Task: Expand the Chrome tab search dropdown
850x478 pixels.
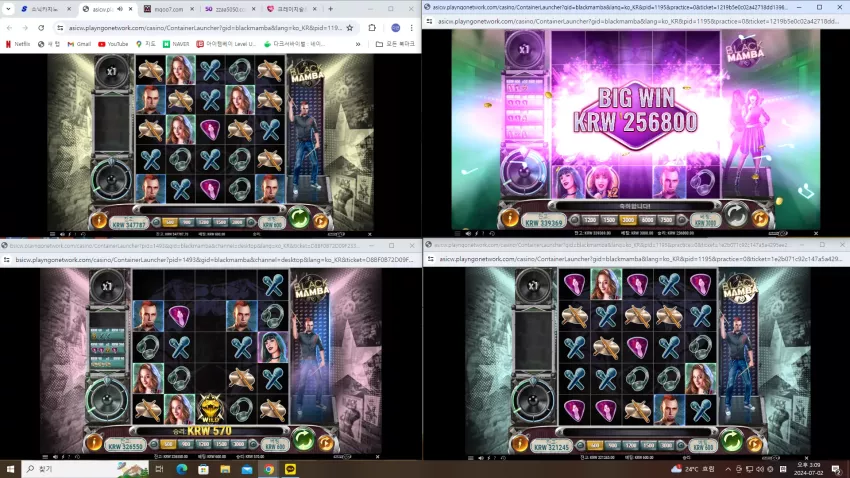Action: [8, 9]
